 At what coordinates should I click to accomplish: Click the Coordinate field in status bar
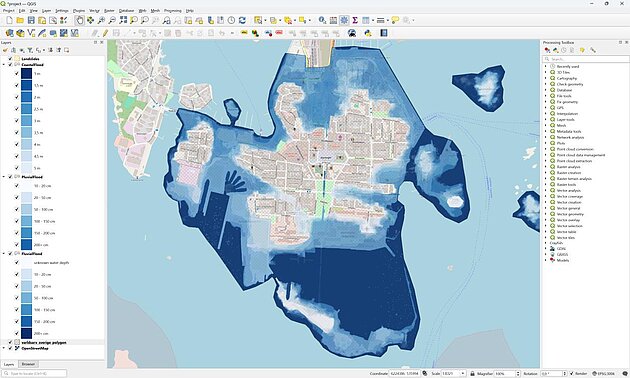click(x=405, y=374)
